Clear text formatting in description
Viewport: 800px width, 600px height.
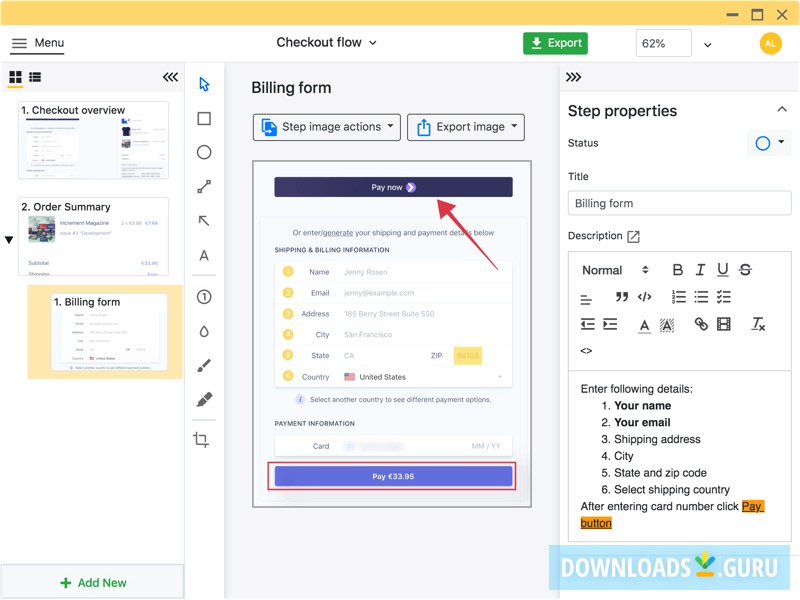coord(758,324)
